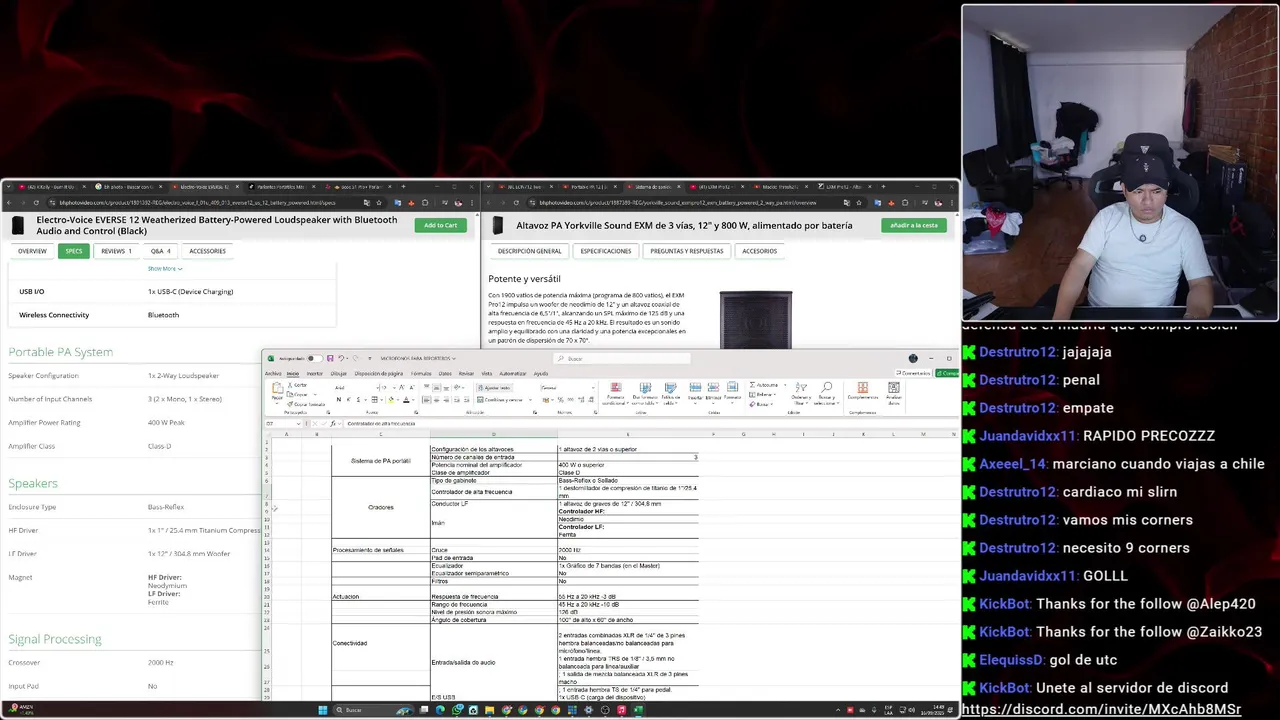
Task: Click Estilos de celda icon
Action: [x=670, y=389]
